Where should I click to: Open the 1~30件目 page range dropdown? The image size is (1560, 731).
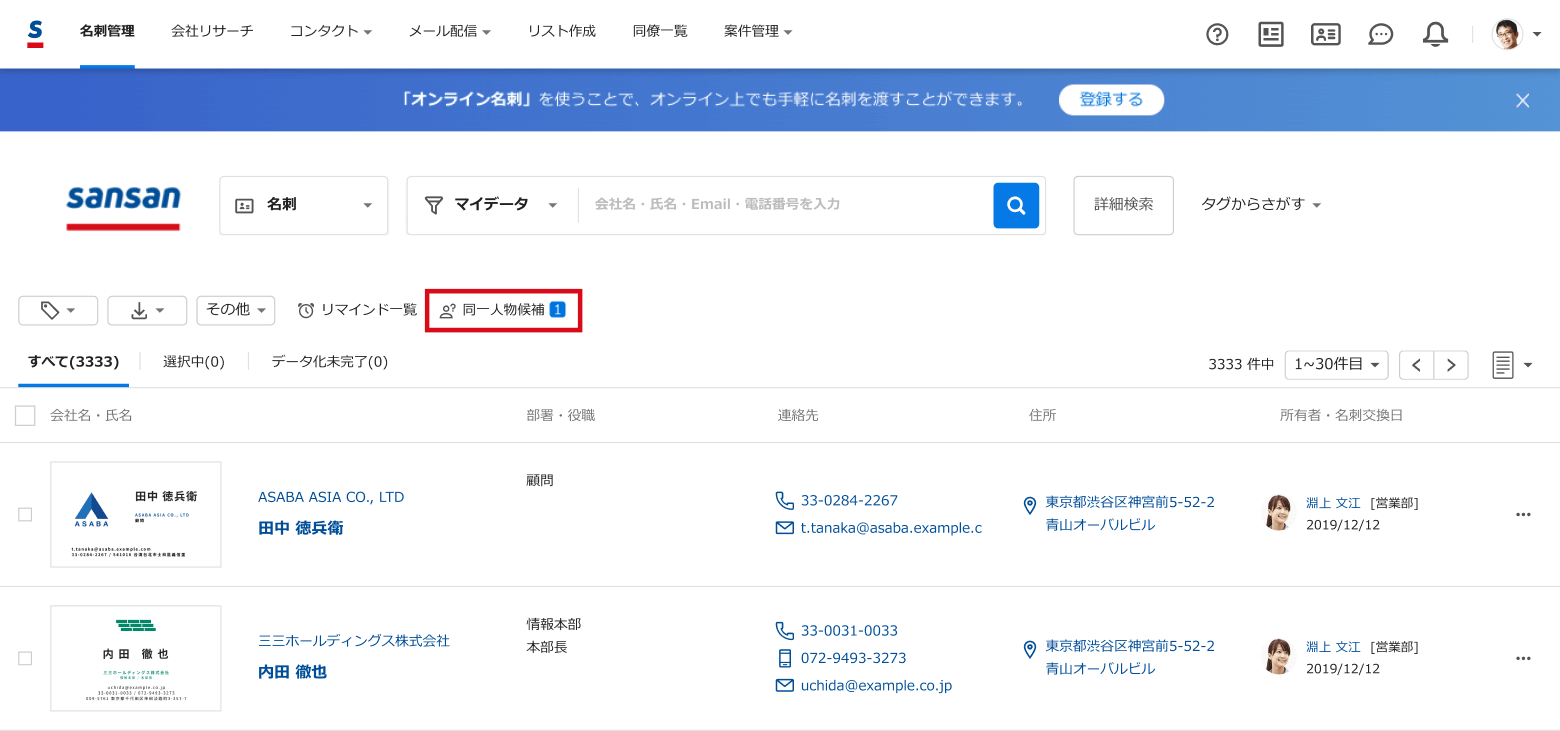click(x=1336, y=365)
